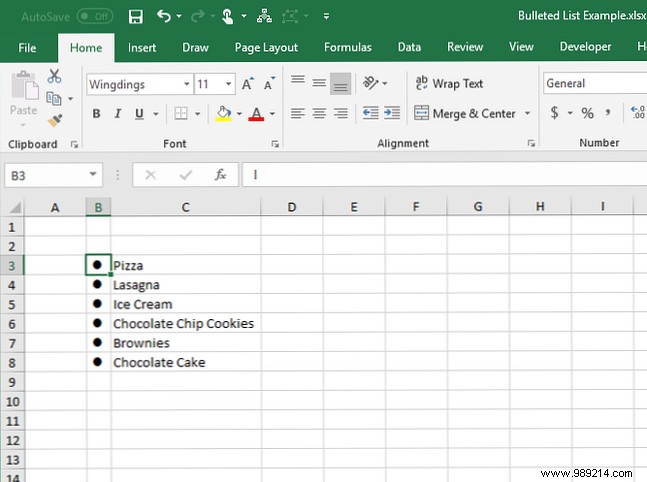647x482 pixels.
Task: Click the Increase Decimal icon
Action: pos(638,113)
